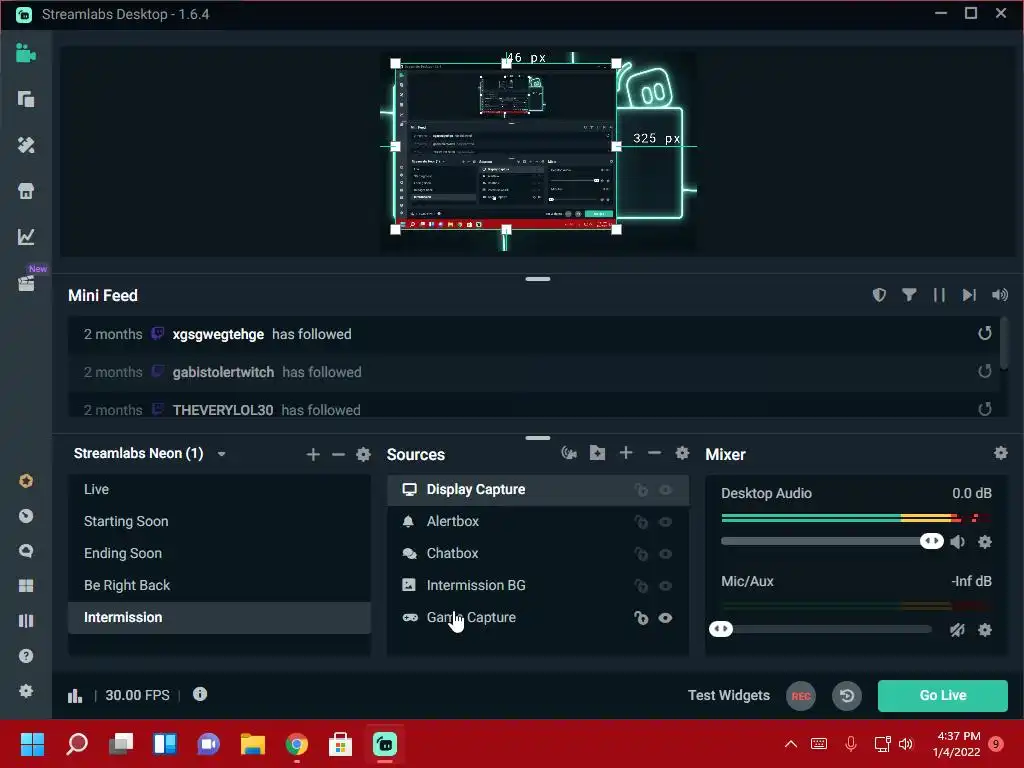Open the grid layout icon in sidebar

coord(25,586)
